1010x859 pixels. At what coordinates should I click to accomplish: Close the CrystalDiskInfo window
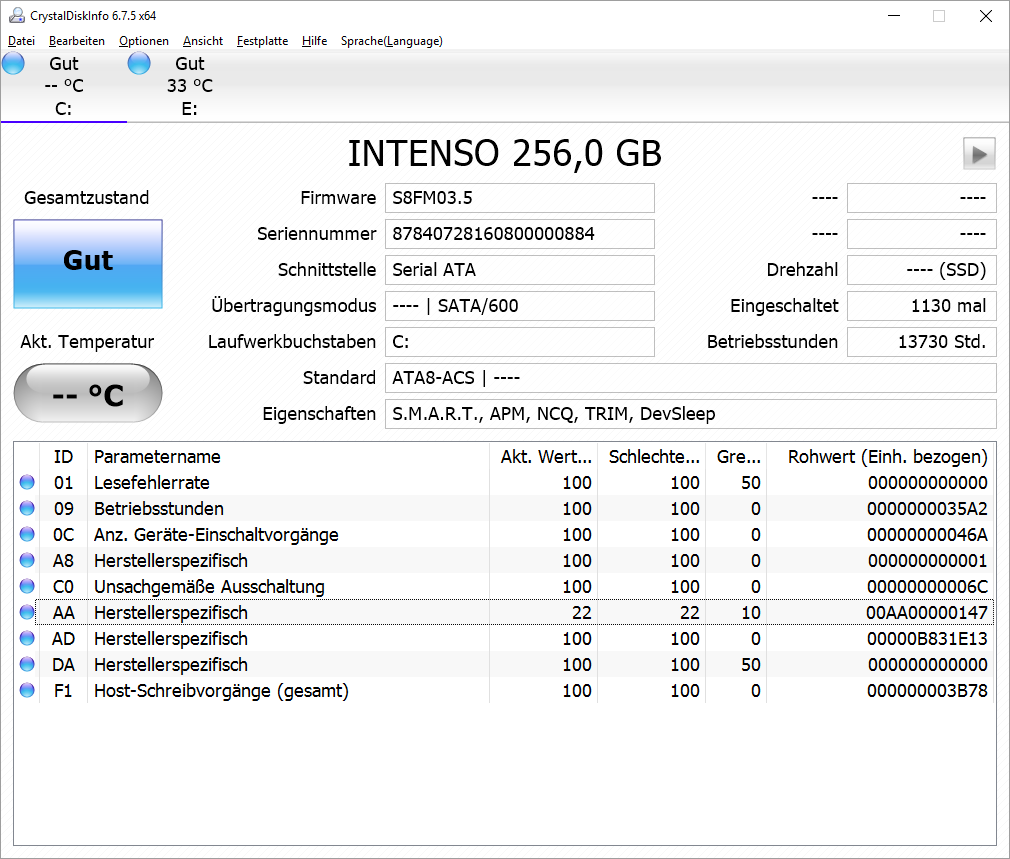986,15
